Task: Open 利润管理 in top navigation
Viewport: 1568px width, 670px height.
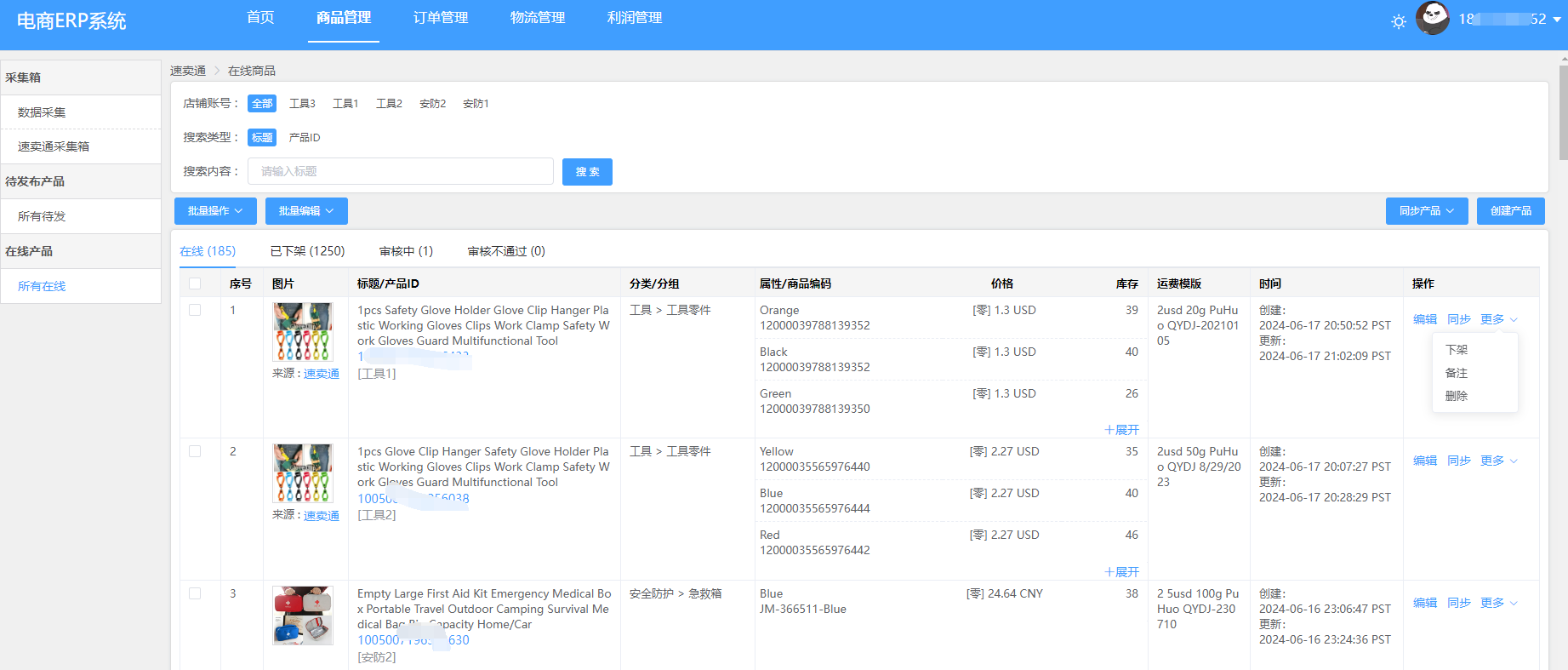Action: point(635,18)
